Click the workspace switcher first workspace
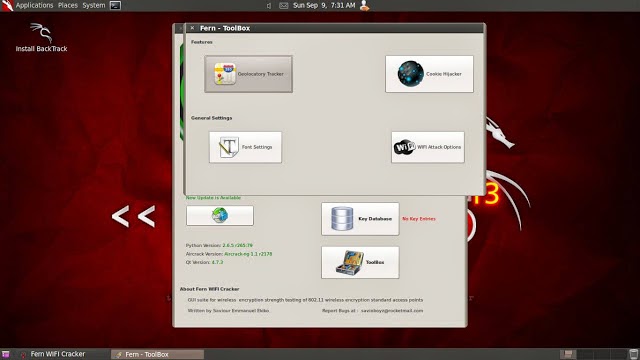This screenshot has width=640, height=360. point(568,354)
